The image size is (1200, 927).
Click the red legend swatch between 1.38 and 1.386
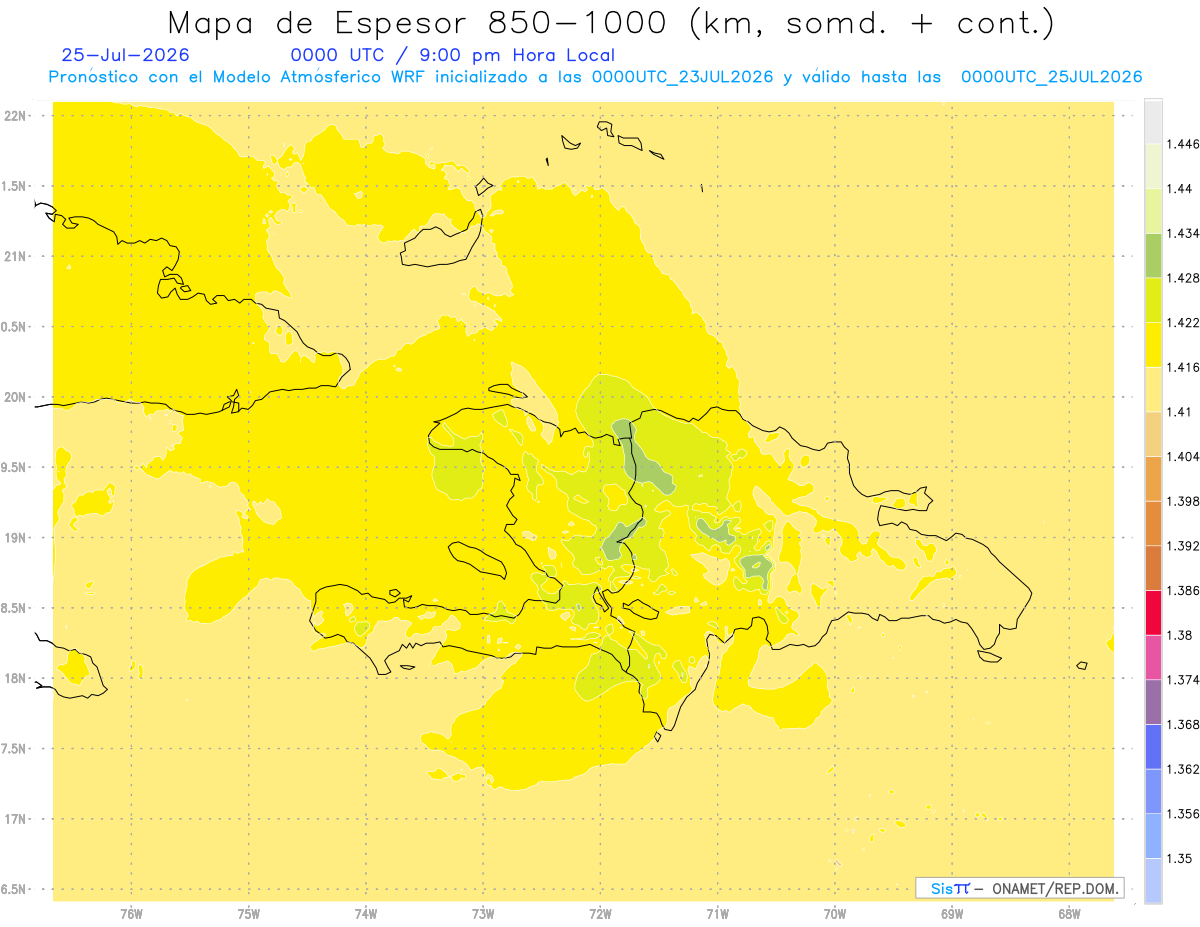point(1153,612)
